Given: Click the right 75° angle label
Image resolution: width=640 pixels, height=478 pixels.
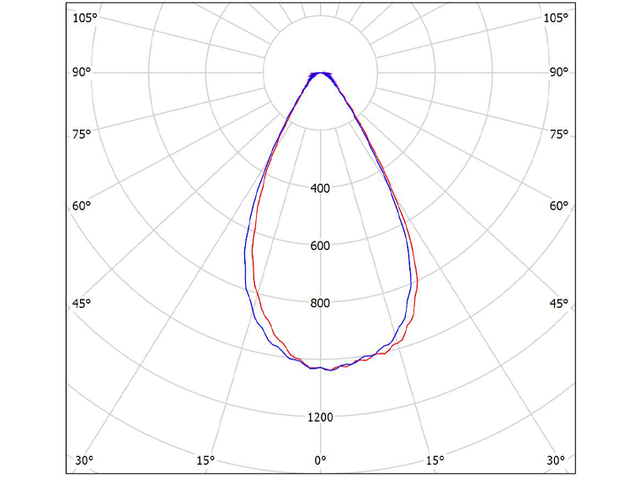Looking at the screenshot, I should pos(559,134).
